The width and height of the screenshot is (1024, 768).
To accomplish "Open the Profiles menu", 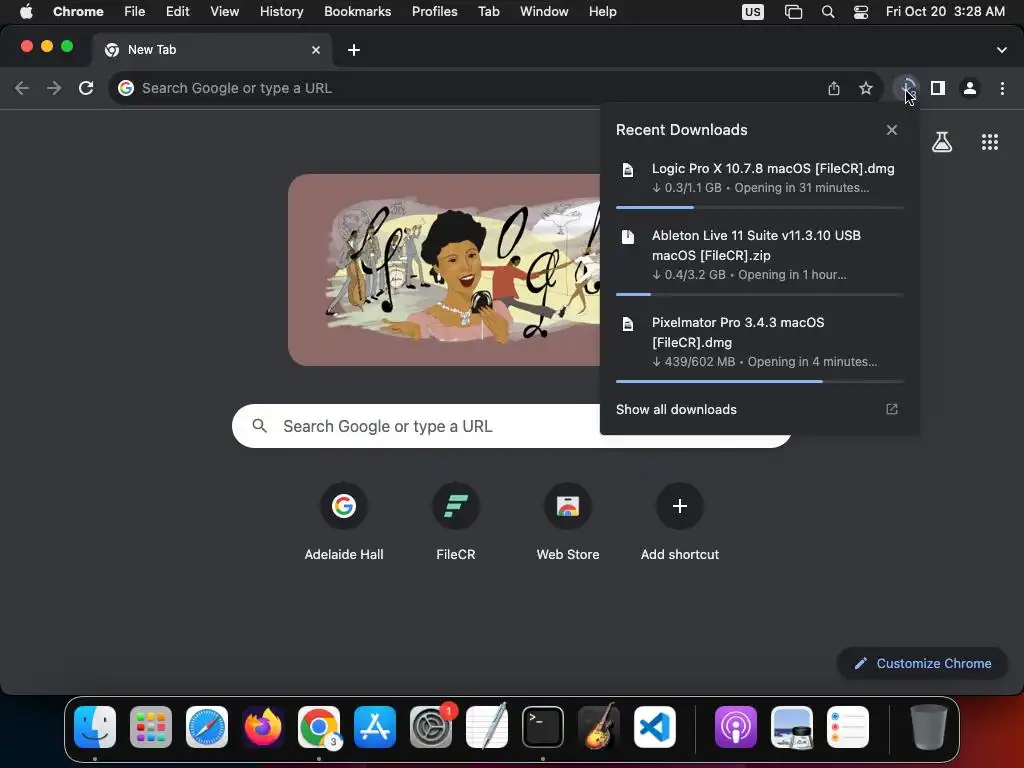I will [x=434, y=12].
